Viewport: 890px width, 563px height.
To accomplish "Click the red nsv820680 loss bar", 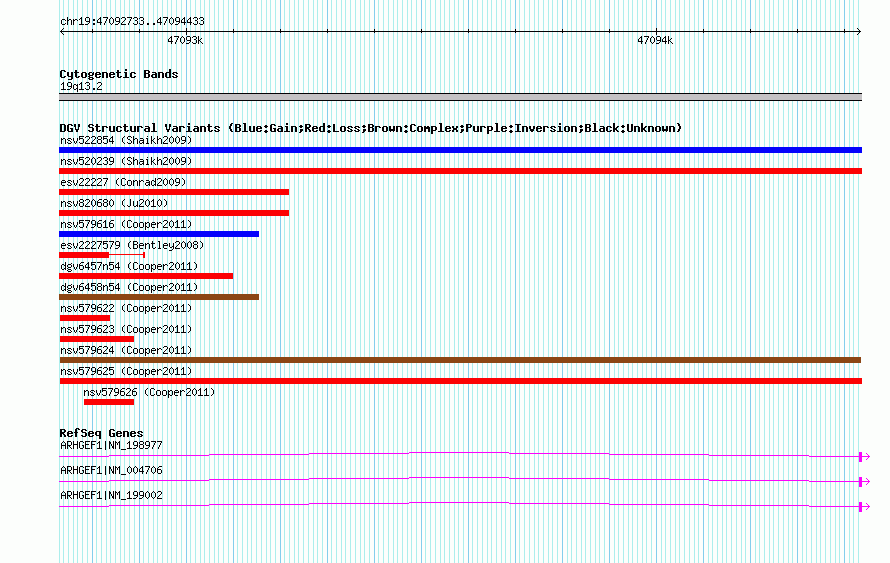I will coord(174,213).
